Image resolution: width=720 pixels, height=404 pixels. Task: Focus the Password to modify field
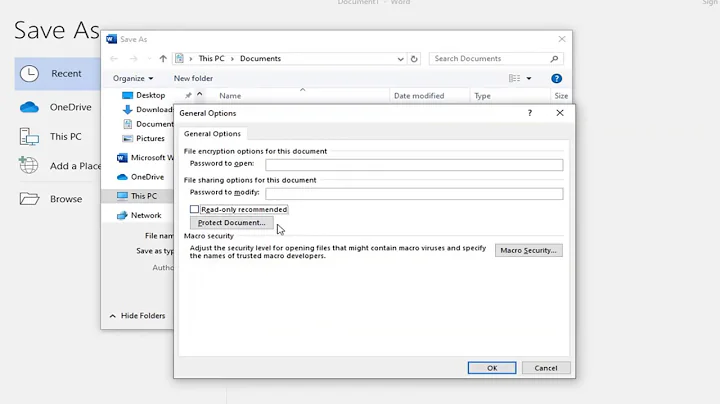[414, 194]
